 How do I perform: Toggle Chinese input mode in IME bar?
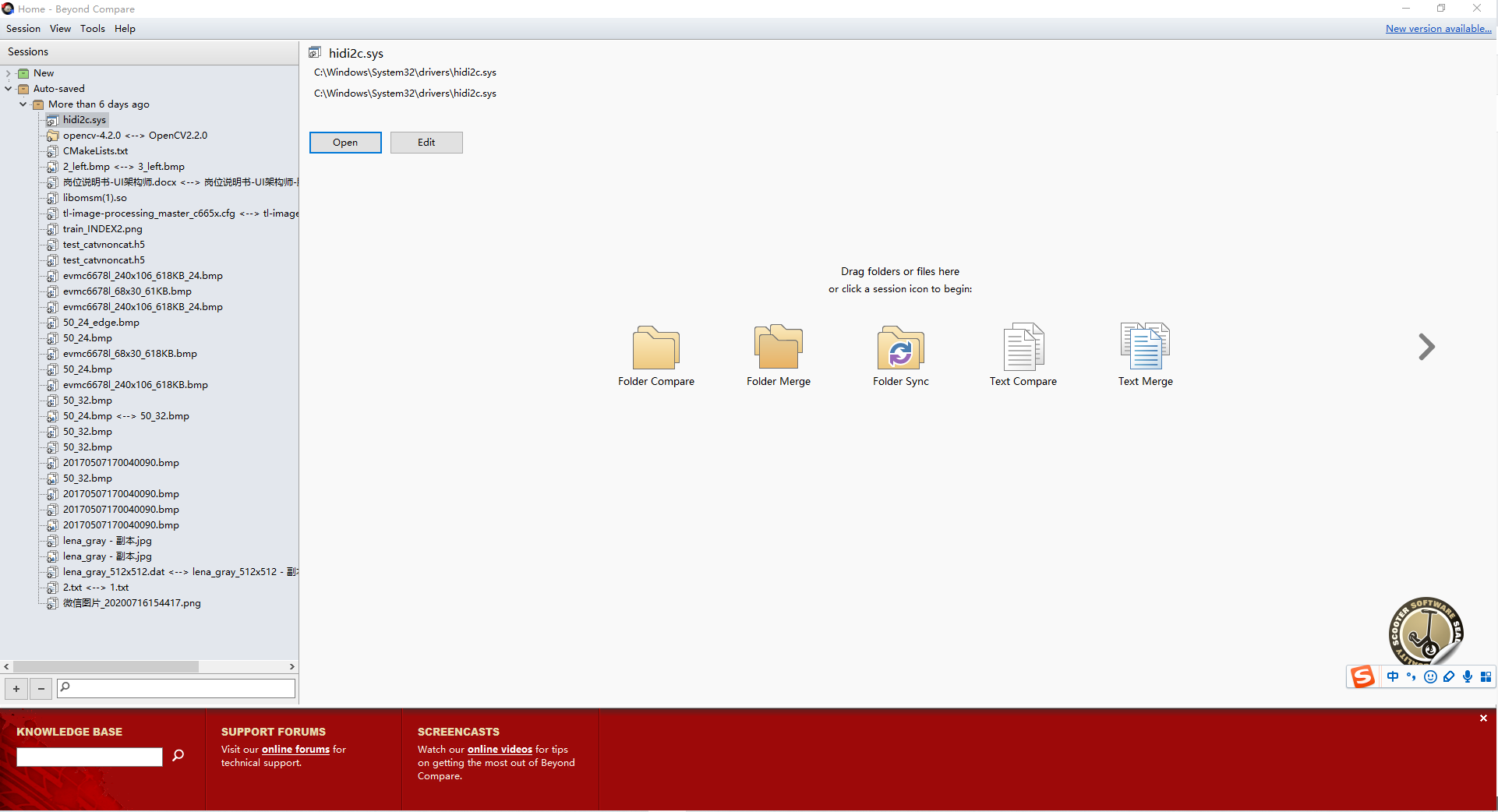point(1393,676)
